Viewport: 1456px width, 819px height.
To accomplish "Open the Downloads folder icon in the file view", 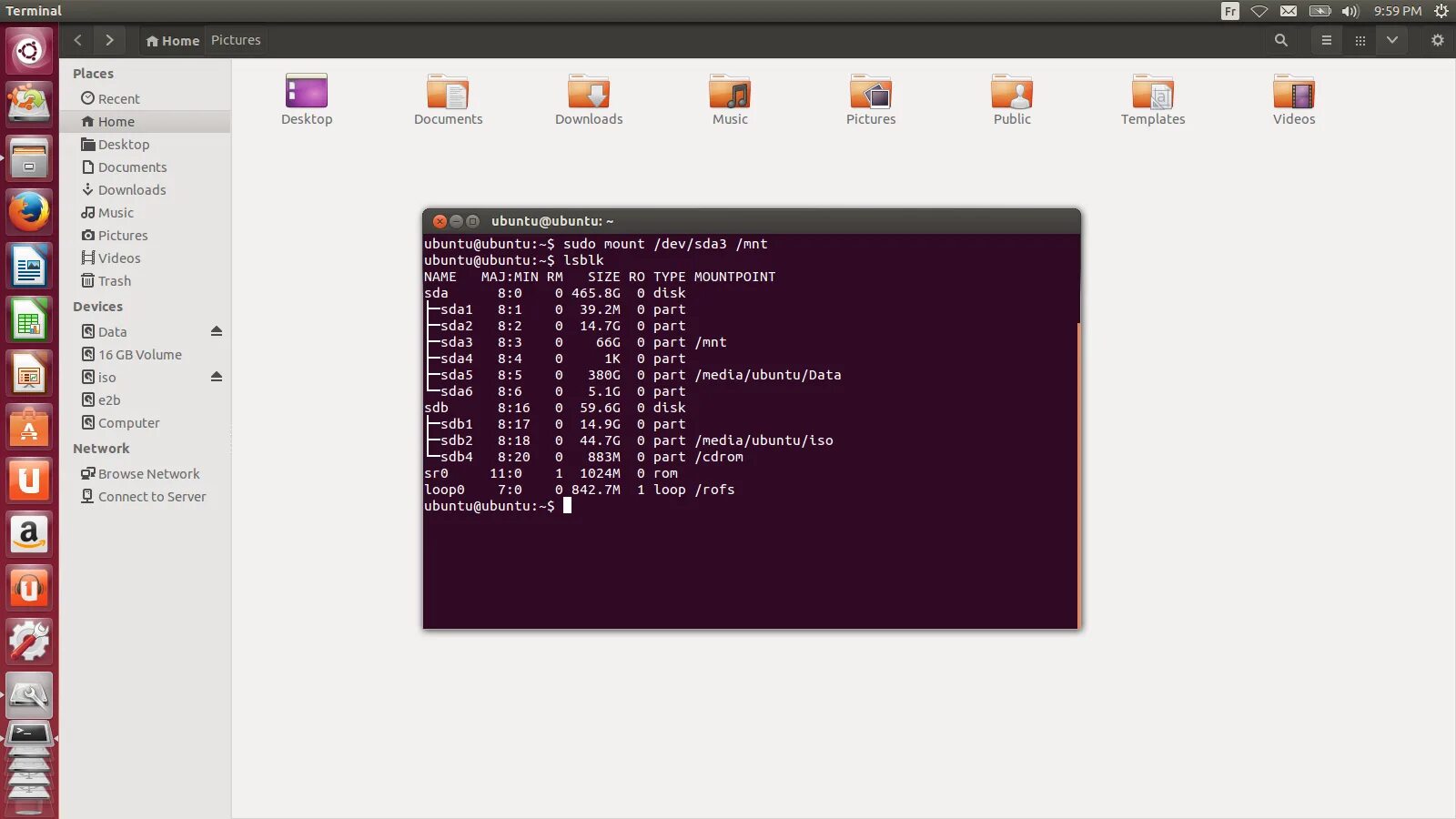I will click(x=589, y=99).
